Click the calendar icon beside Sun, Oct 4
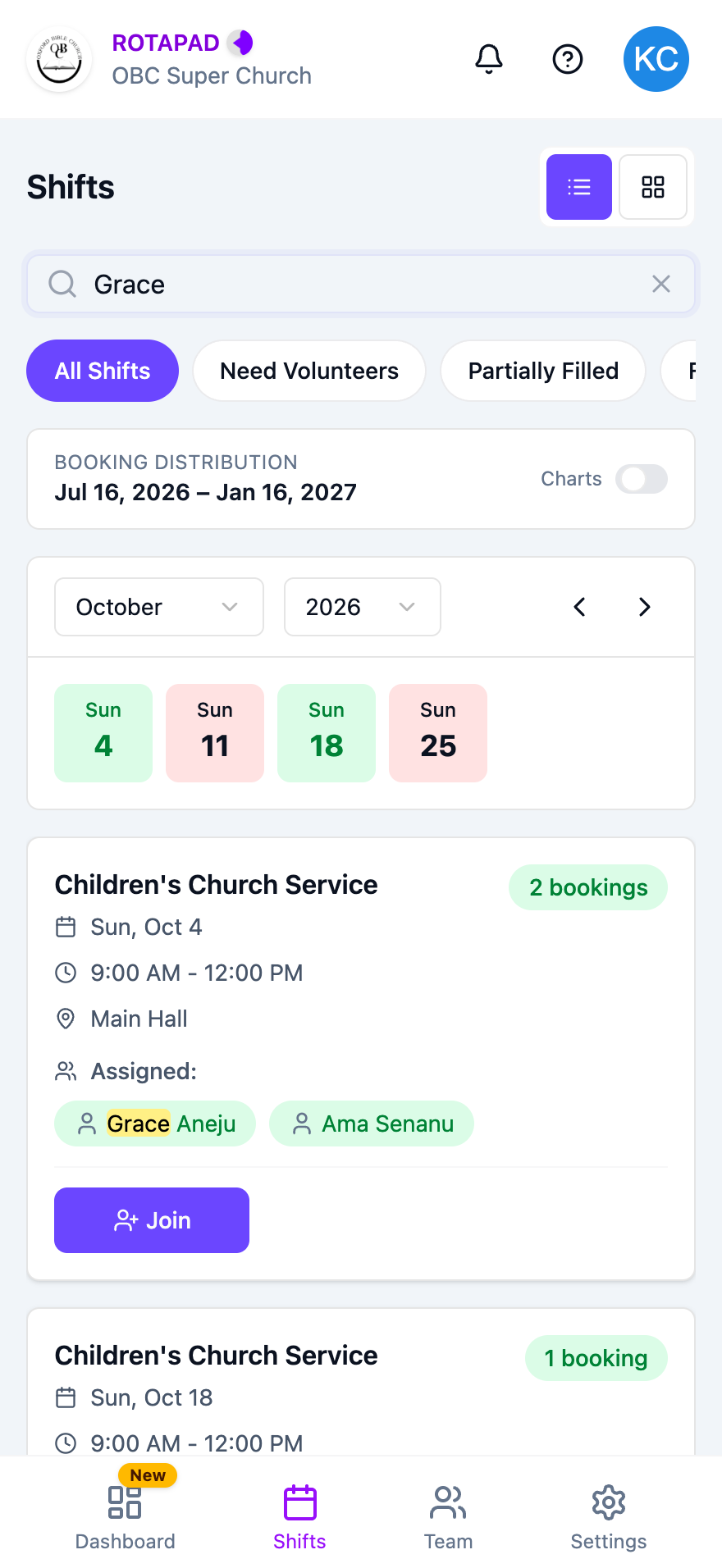The width and height of the screenshot is (722, 1568). [x=66, y=927]
